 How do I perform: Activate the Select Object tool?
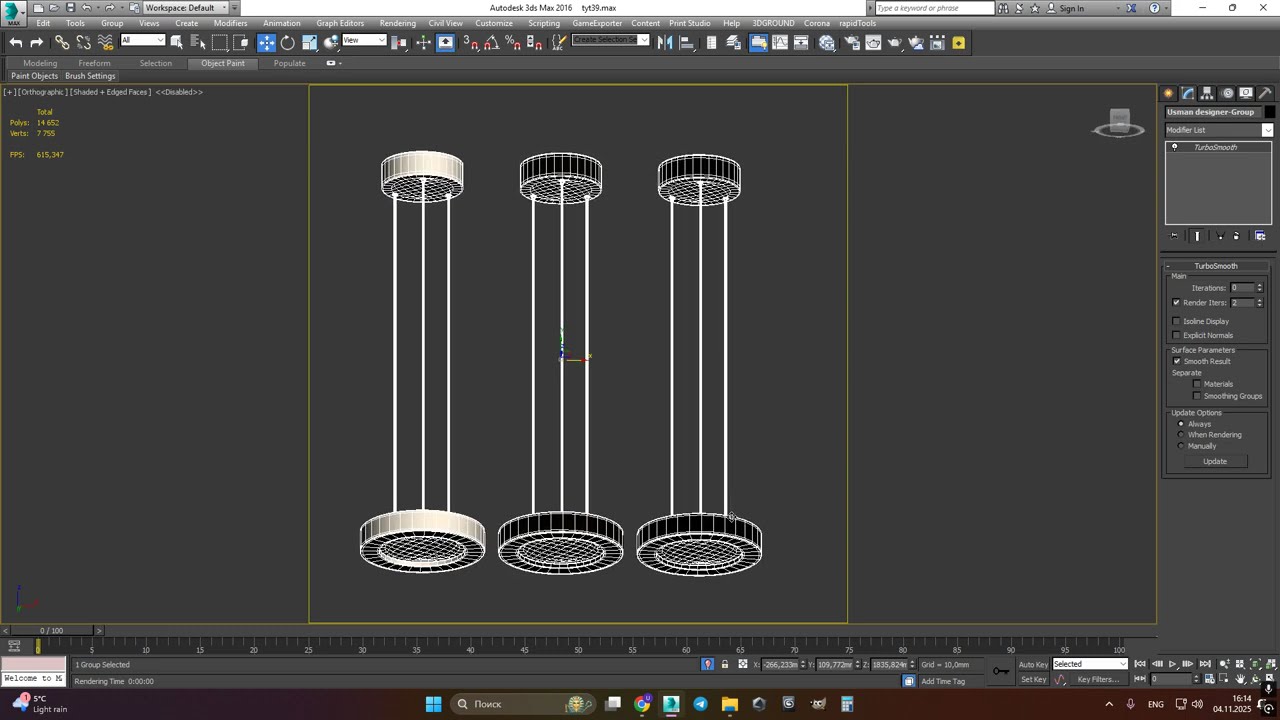(177, 42)
